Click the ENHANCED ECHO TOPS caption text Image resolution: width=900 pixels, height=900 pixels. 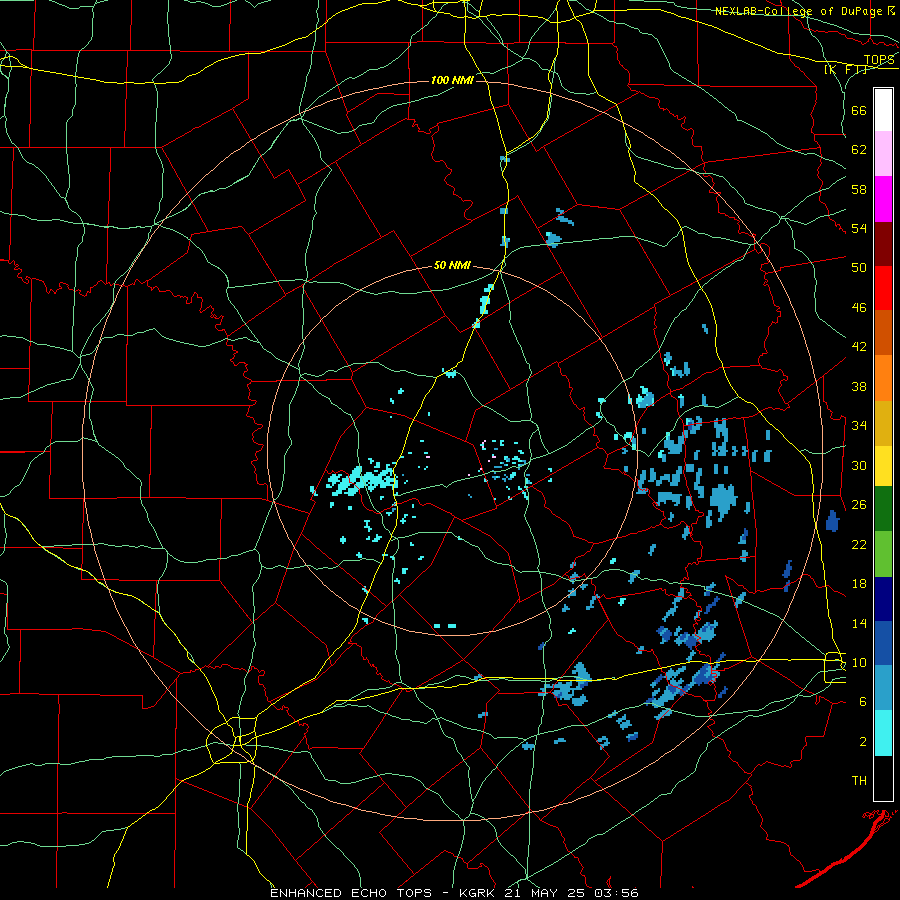351,893
